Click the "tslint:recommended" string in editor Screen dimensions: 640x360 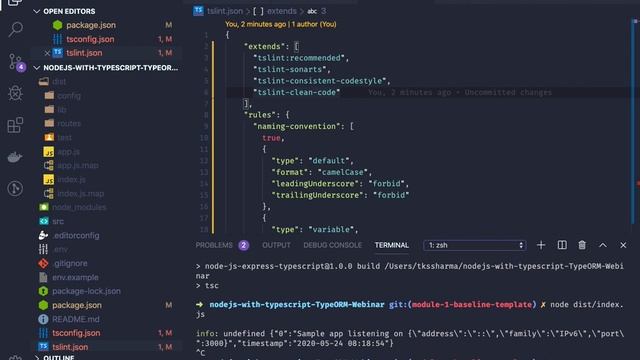[x=299, y=58]
